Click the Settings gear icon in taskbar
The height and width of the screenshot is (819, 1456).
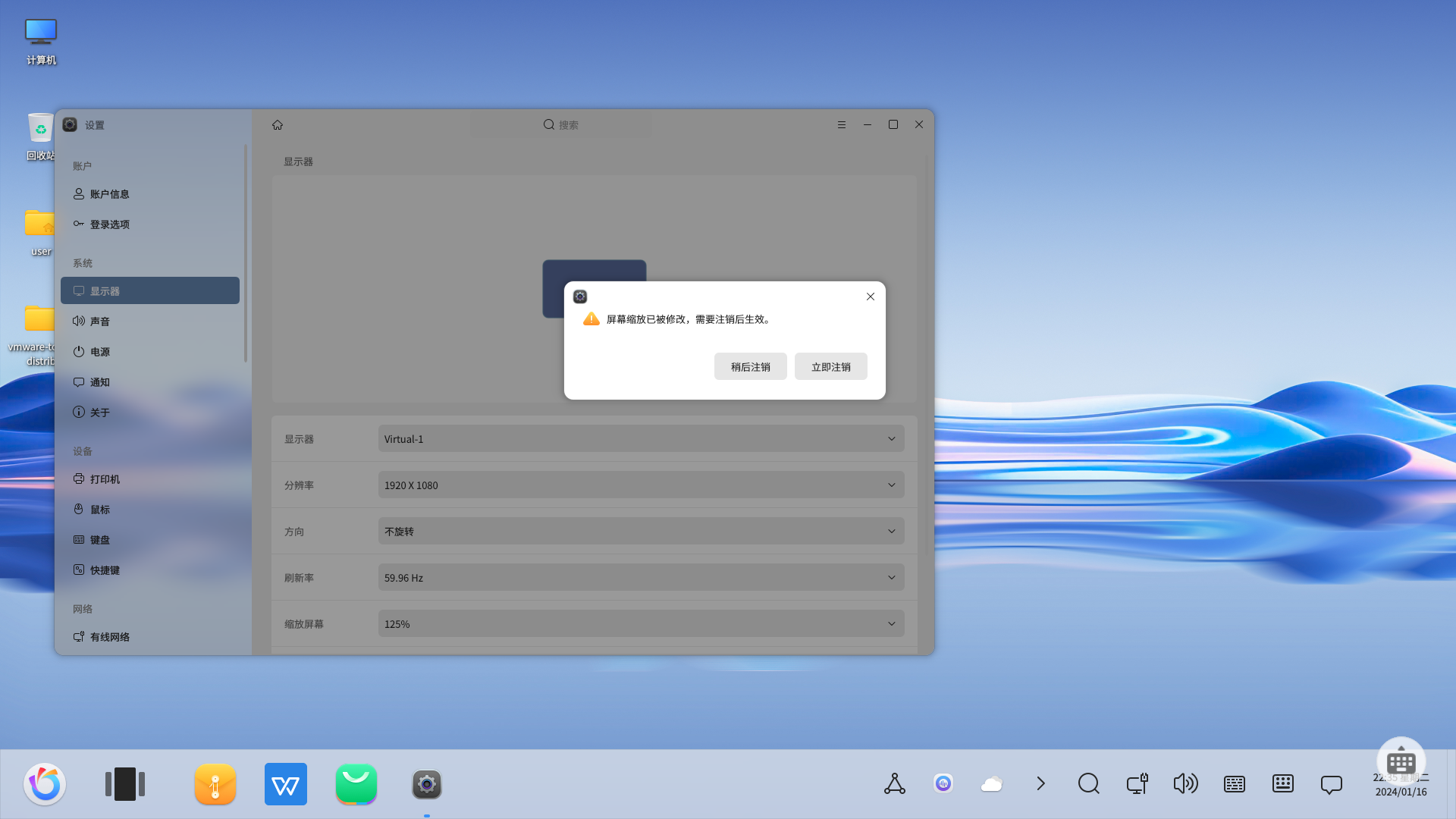[427, 784]
